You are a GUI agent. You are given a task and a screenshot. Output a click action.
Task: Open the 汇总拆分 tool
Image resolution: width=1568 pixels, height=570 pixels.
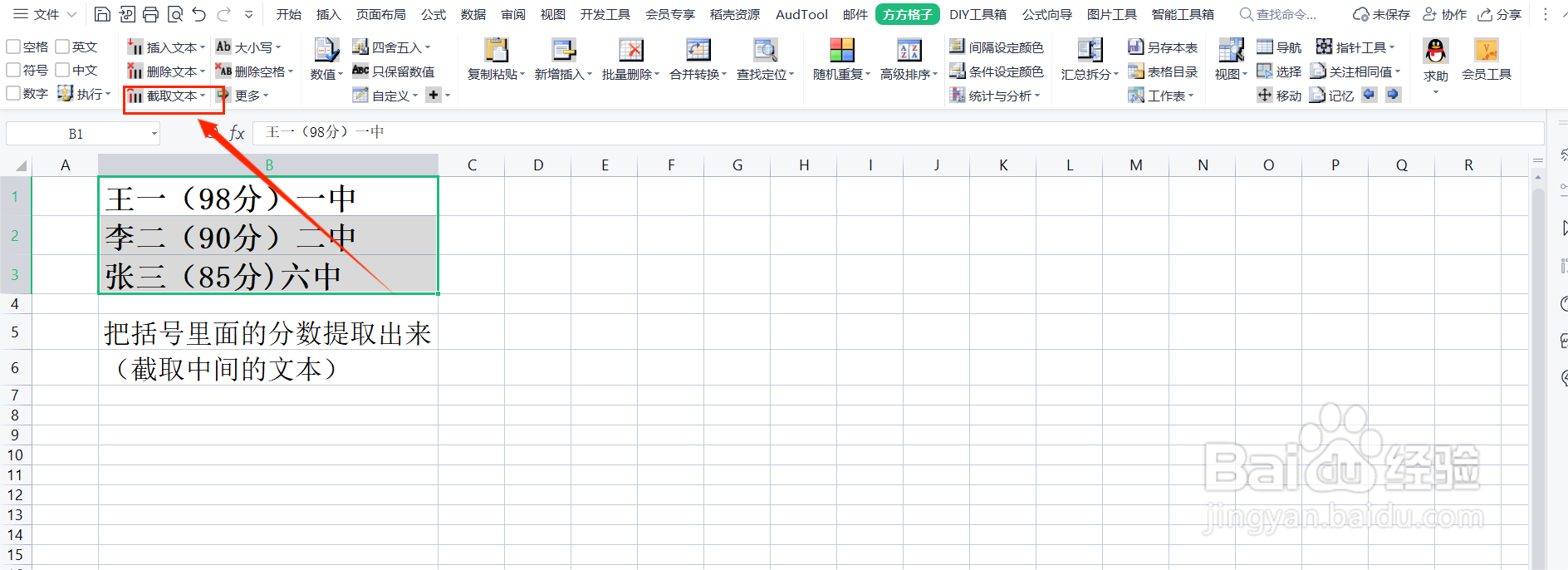[x=1090, y=60]
